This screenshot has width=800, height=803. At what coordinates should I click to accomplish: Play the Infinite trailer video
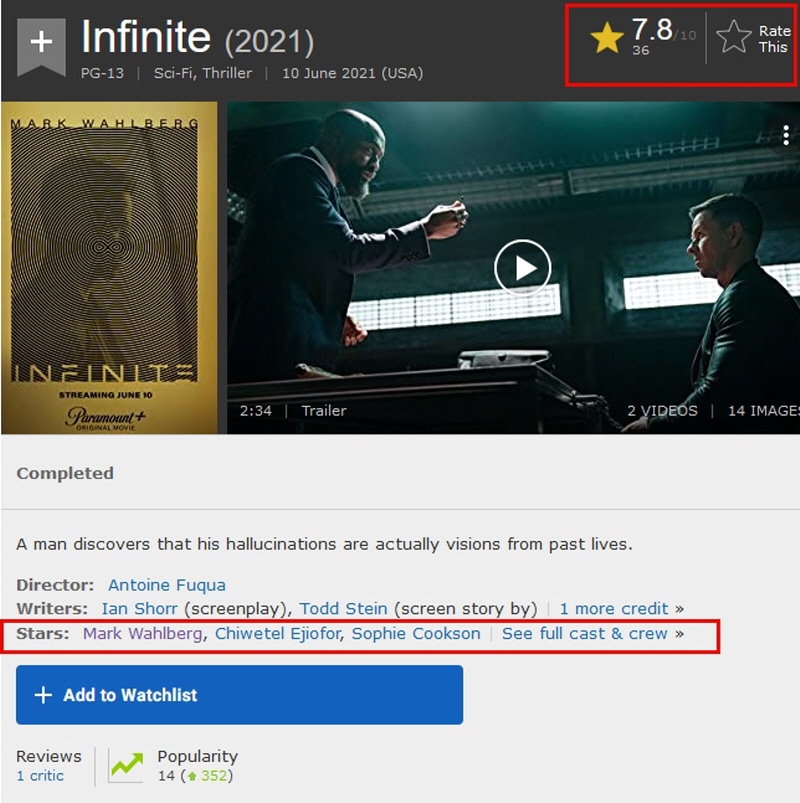(x=522, y=268)
